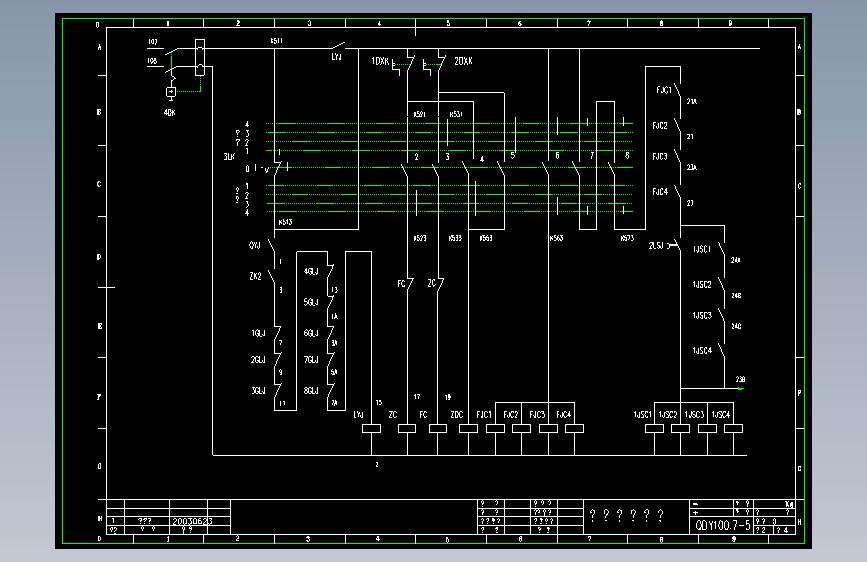Select the 4DK breaker box symbol

tap(171, 92)
